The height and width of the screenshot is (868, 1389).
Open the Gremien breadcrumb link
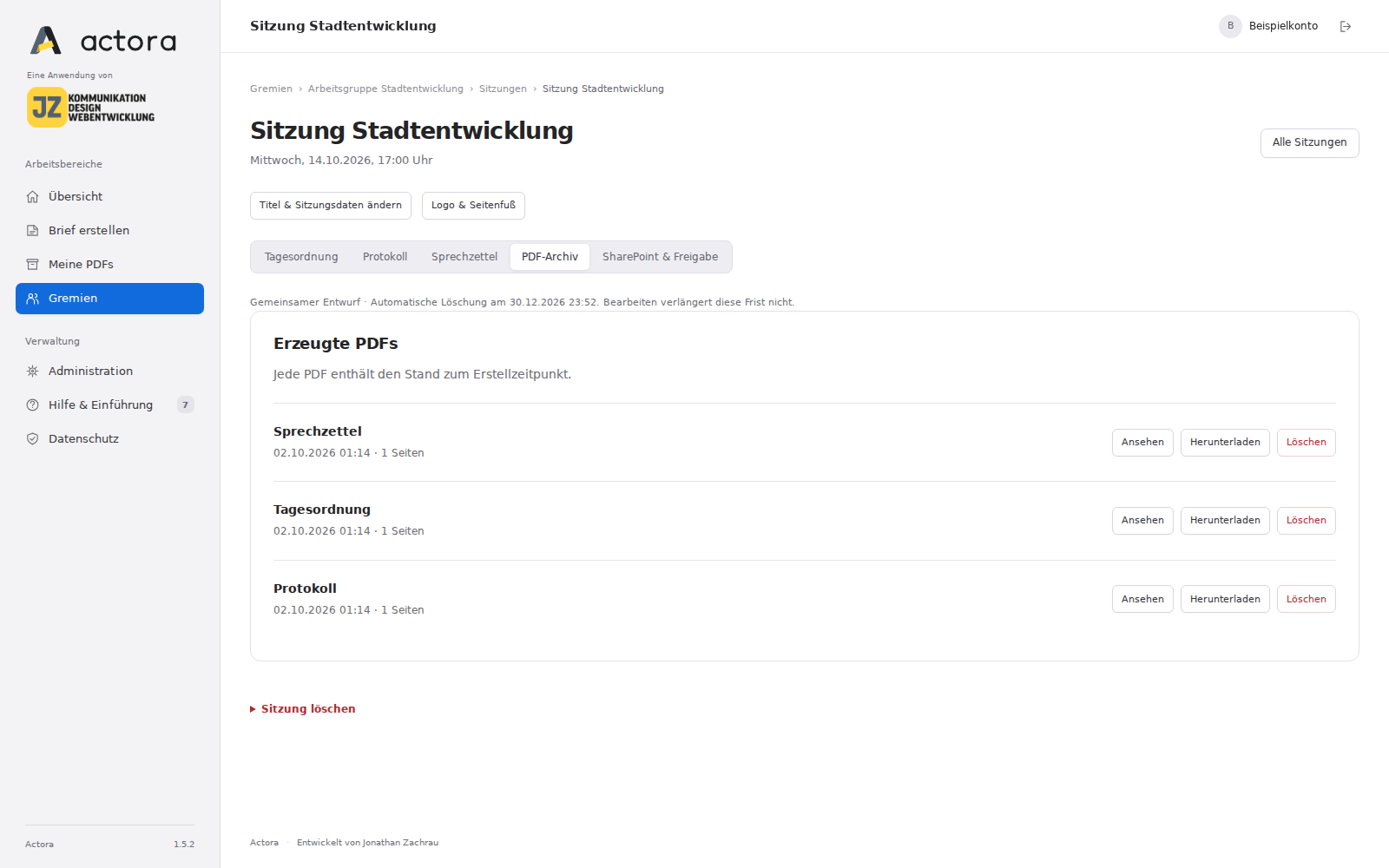(271, 89)
